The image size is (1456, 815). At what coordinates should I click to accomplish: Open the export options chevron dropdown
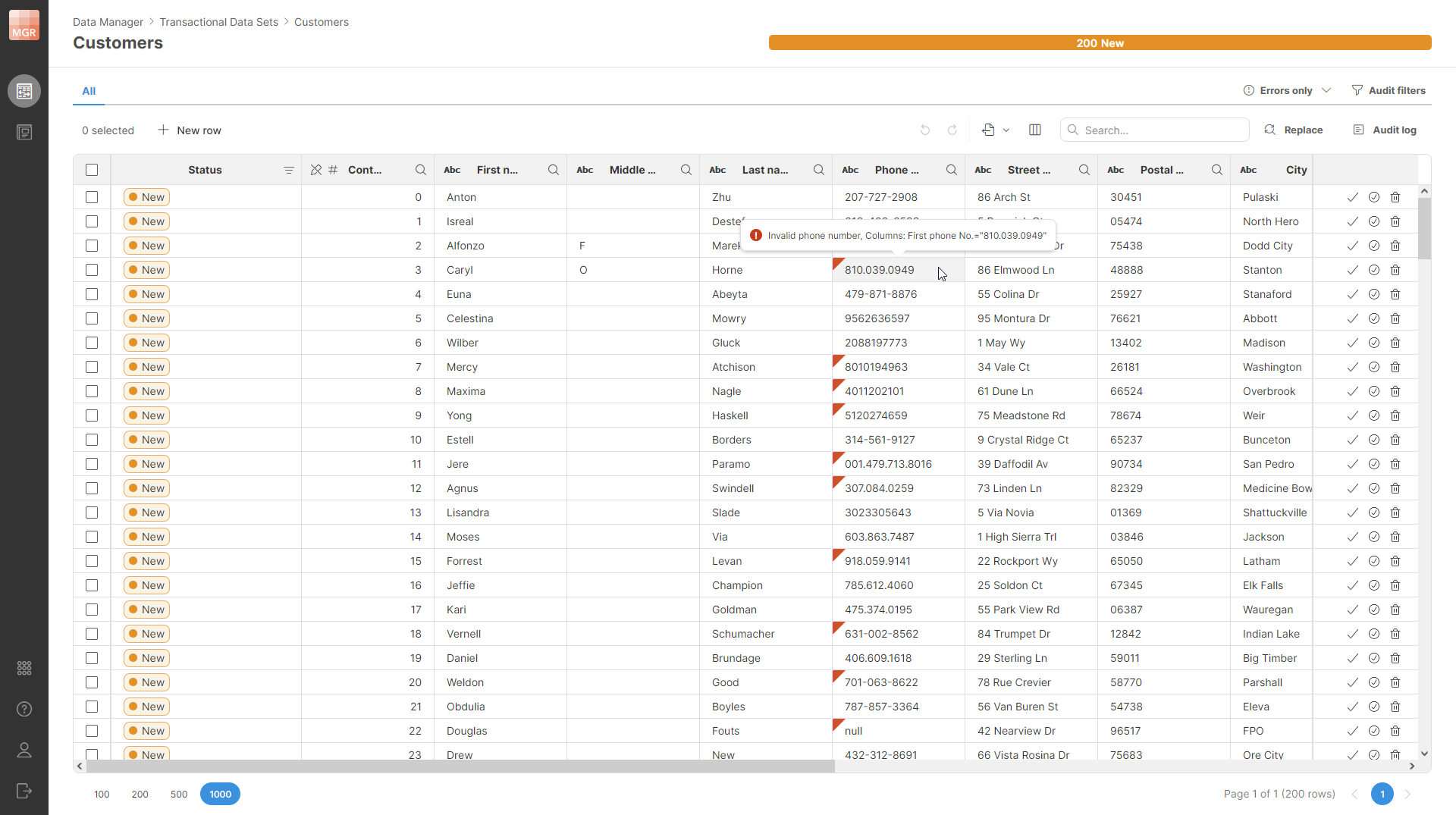pyautogui.click(x=1007, y=130)
